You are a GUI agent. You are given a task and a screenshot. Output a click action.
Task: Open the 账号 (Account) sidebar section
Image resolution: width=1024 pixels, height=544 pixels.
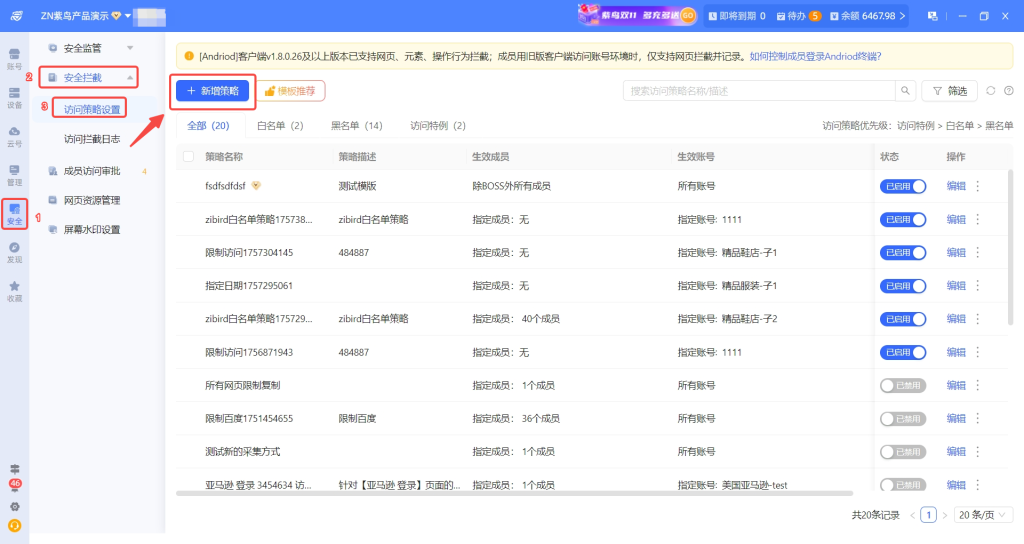click(14, 57)
